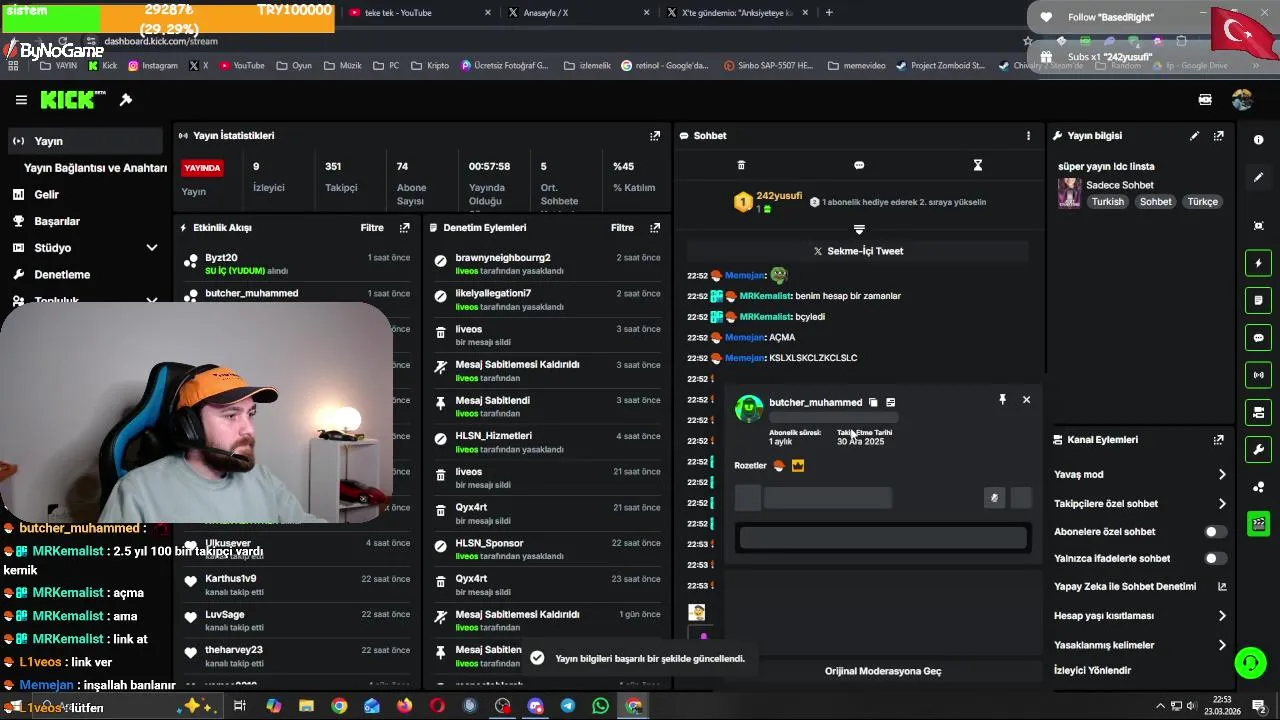
Task: Open the user avatar menu in header
Action: tap(1242, 100)
